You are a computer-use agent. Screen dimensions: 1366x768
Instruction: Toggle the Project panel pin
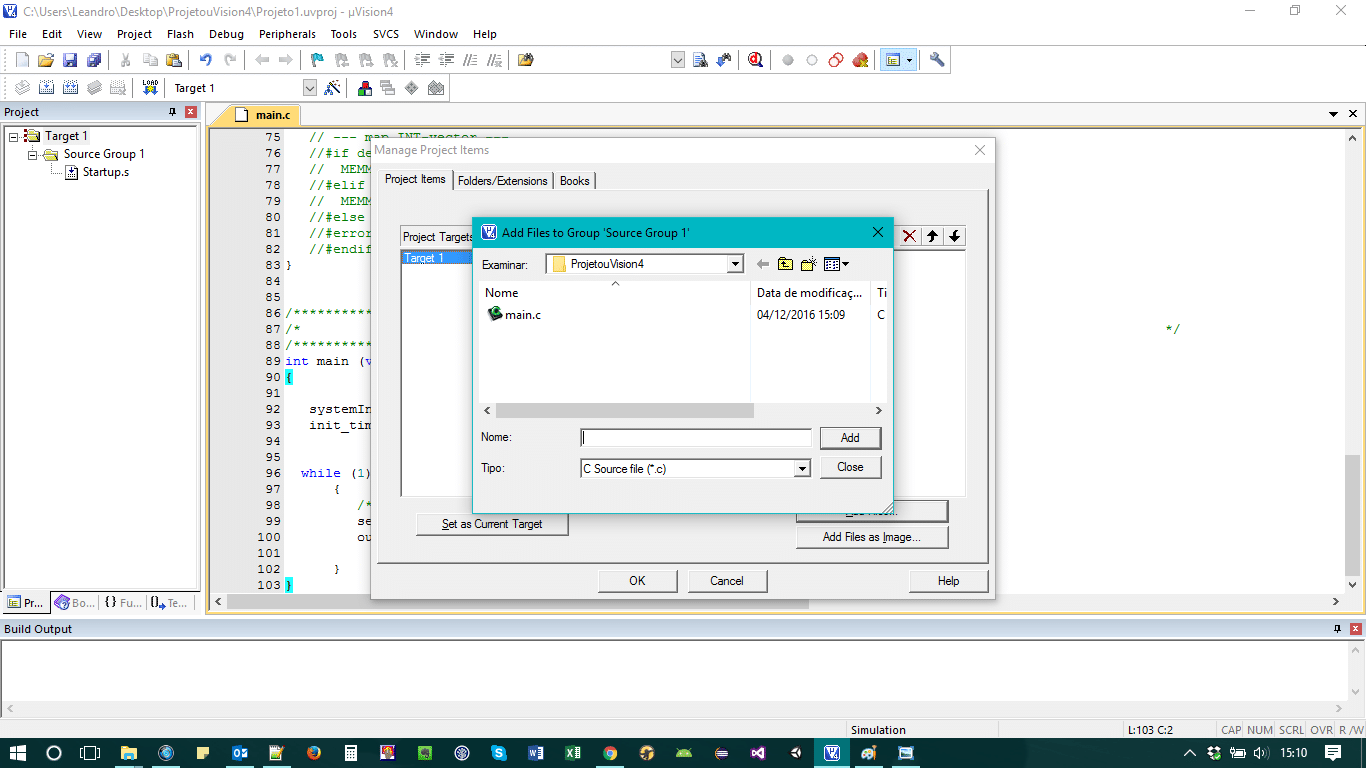[172, 112]
